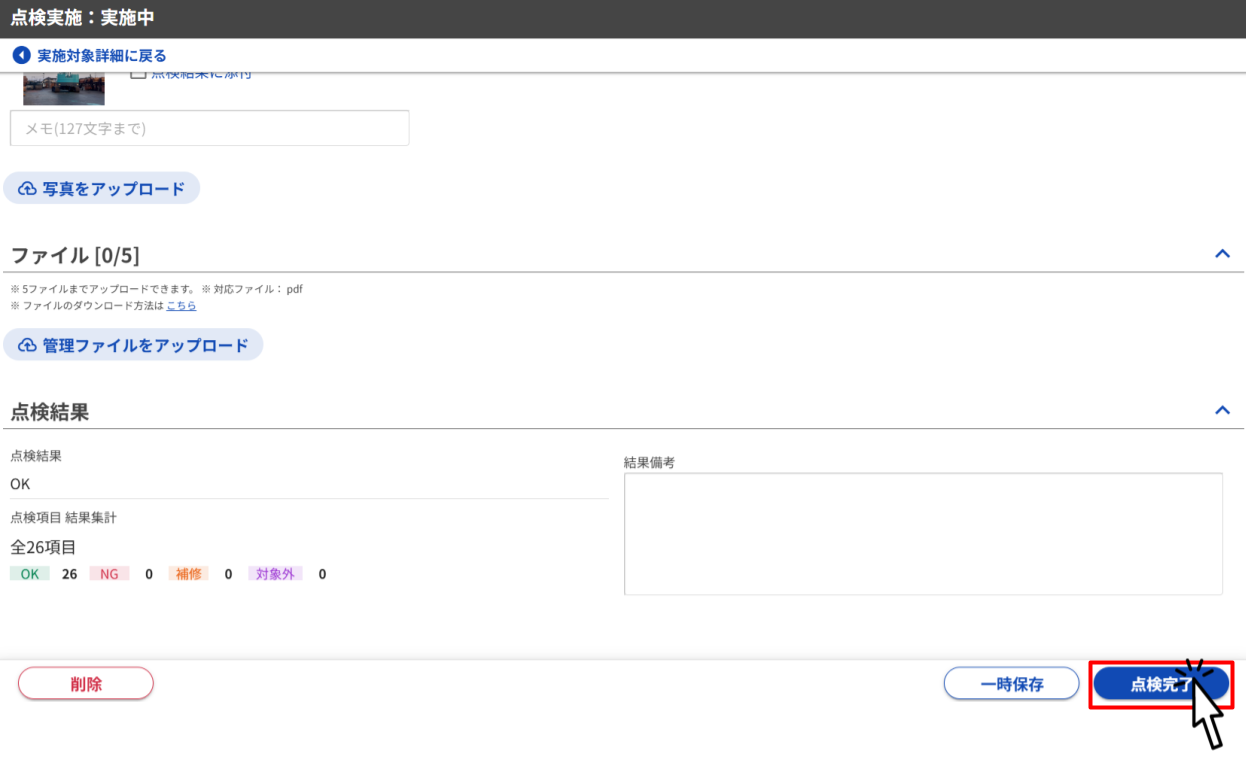Collapse the ファイル [0/5] section chevron

(1222, 254)
